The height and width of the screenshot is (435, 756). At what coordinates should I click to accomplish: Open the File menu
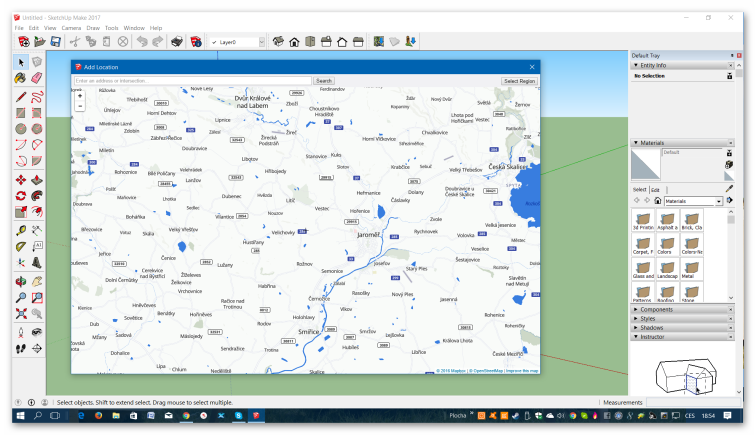click(19, 28)
